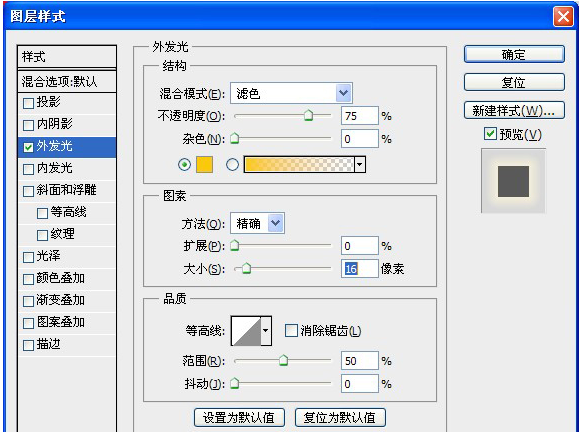Click 设置为默认值 set as default button
This screenshot has height=432, width=579.
pos(239,418)
